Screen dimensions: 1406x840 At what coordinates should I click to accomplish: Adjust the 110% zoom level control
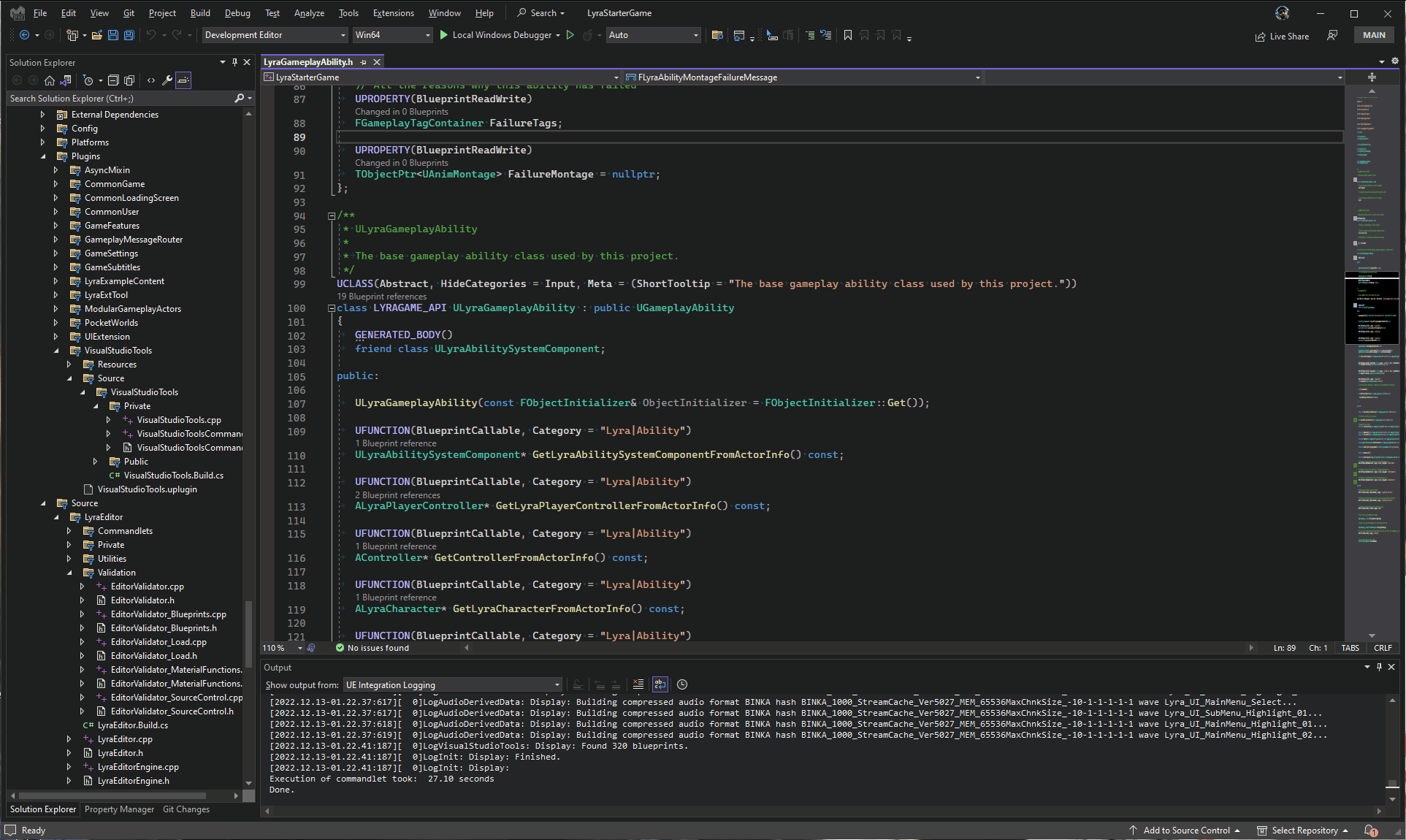(281, 648)
